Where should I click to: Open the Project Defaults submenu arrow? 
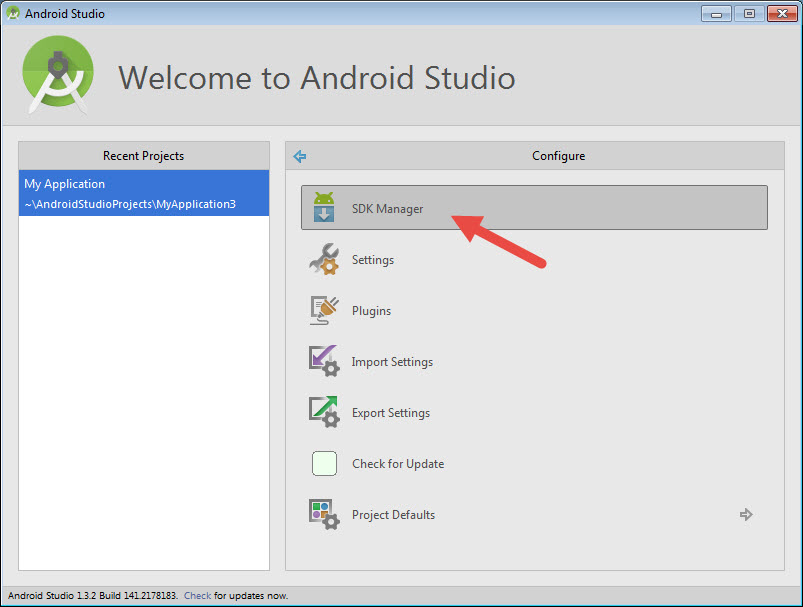746,514
